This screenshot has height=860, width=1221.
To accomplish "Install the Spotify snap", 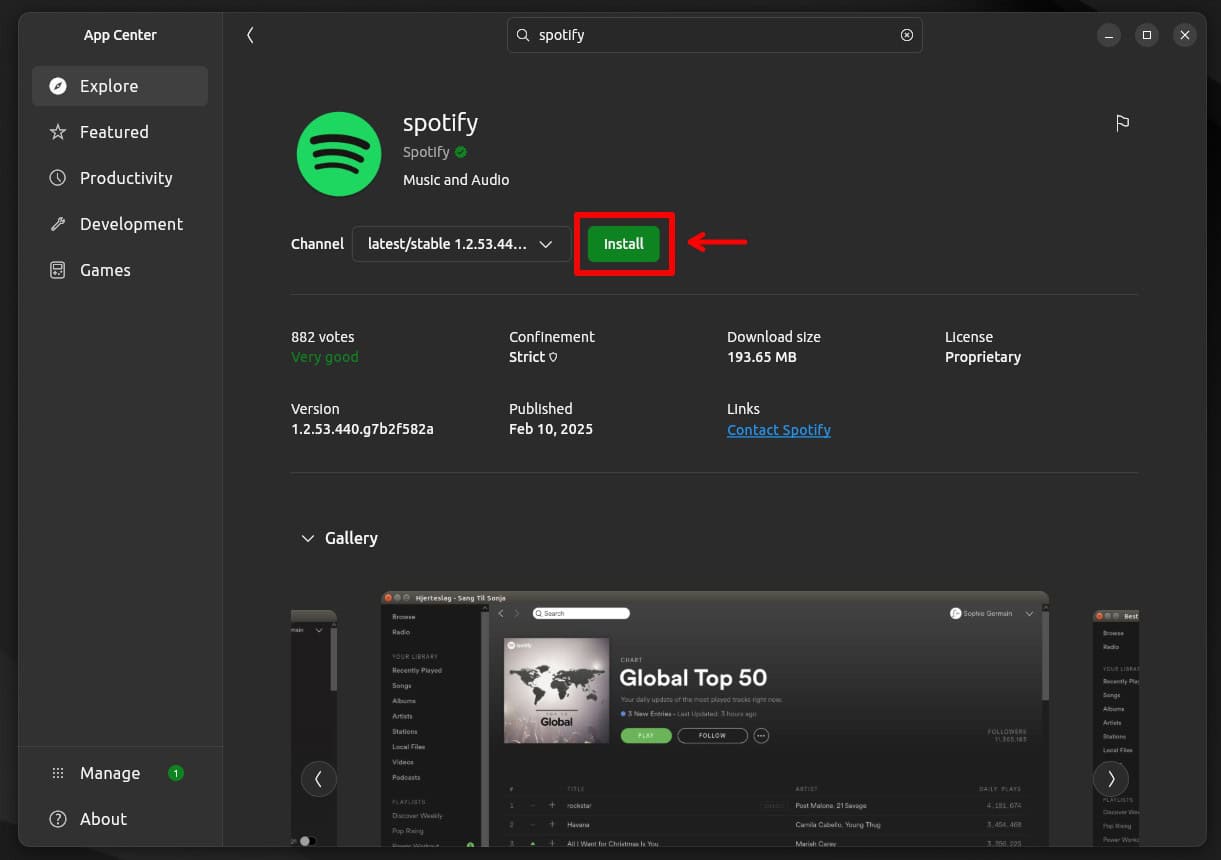I will [623, 243].
